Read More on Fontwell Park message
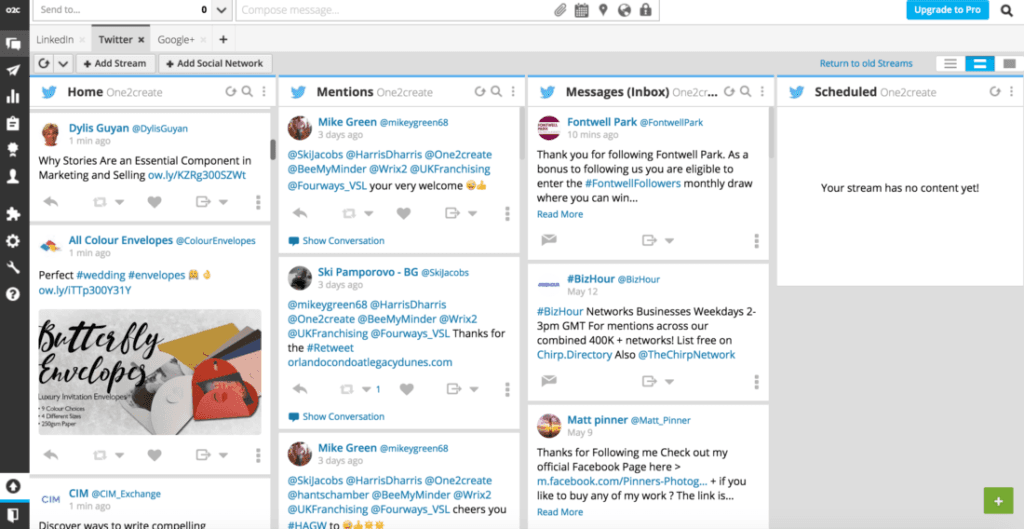The height and width of the screenshot is (529, 1024). point(560,214)
